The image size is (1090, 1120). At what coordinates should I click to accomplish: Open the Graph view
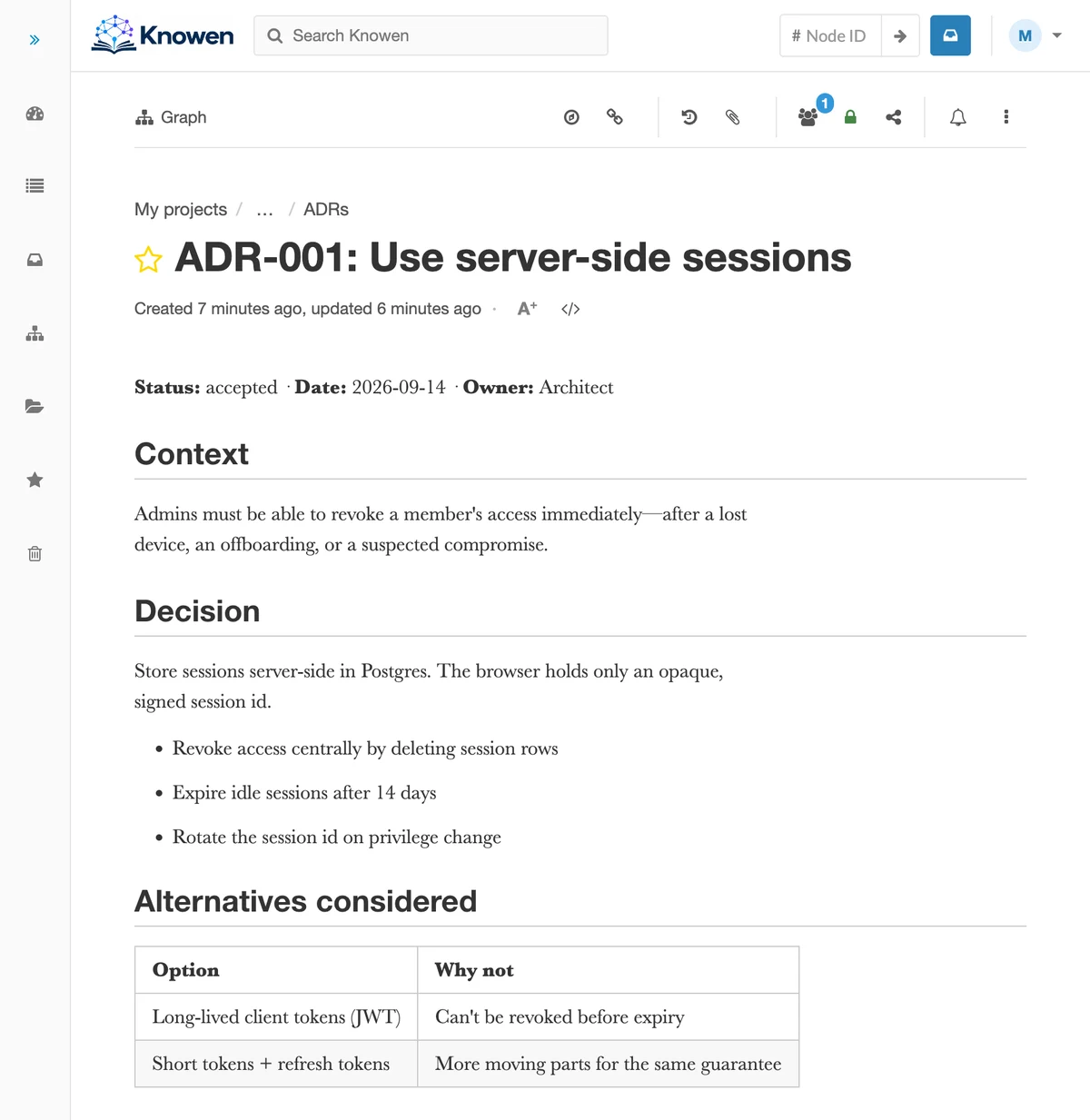point(171,117)
